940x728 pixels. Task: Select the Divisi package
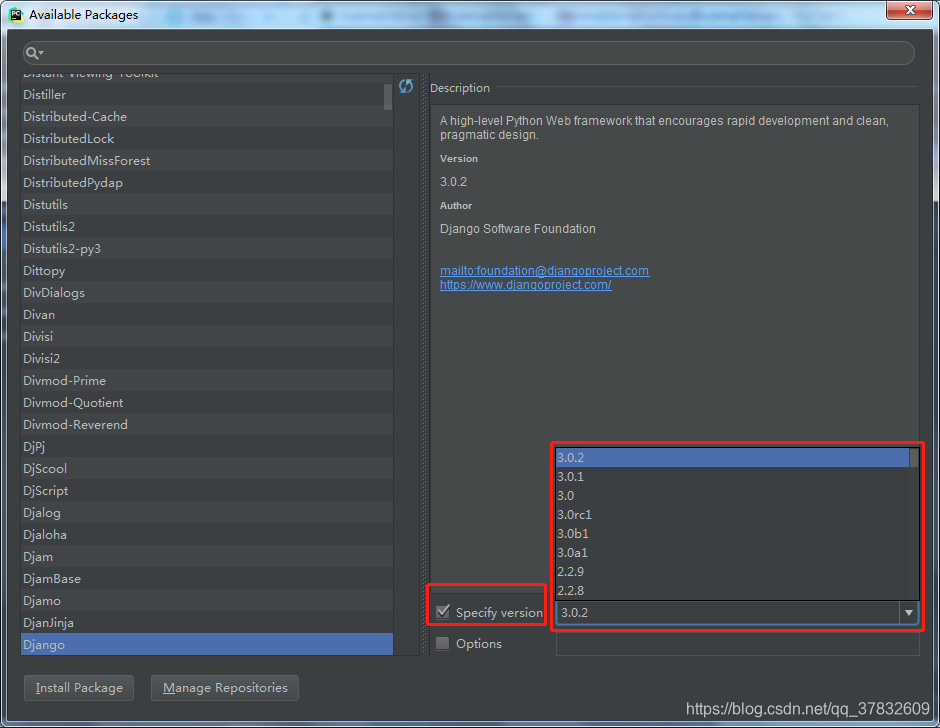pos(207,336)
